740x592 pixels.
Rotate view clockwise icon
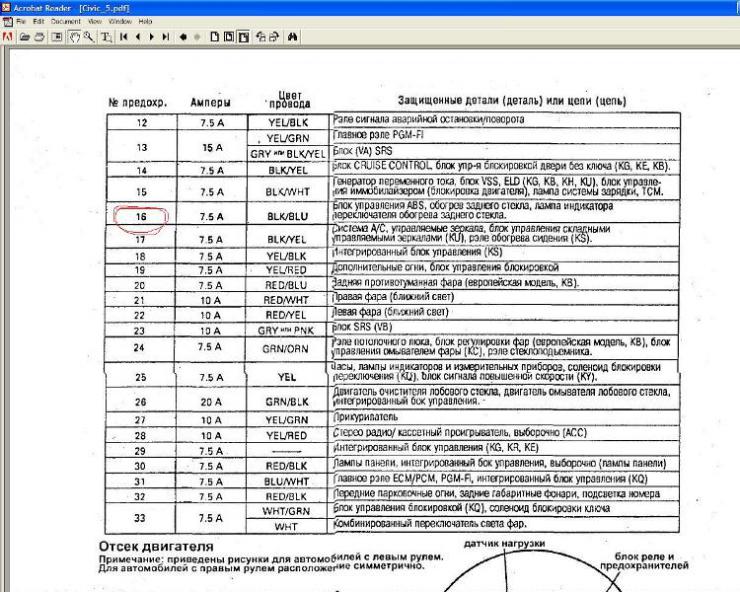pos(274,37)
